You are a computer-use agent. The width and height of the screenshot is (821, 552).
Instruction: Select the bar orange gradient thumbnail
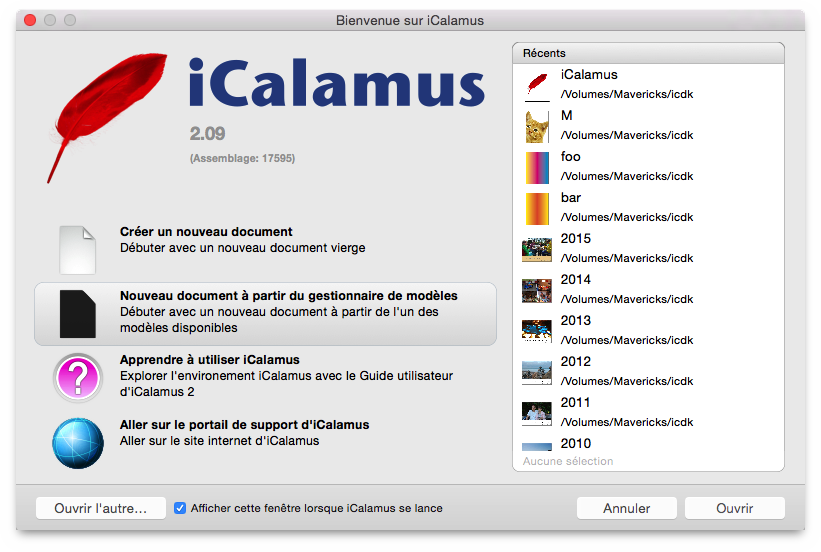coord(537,208)
